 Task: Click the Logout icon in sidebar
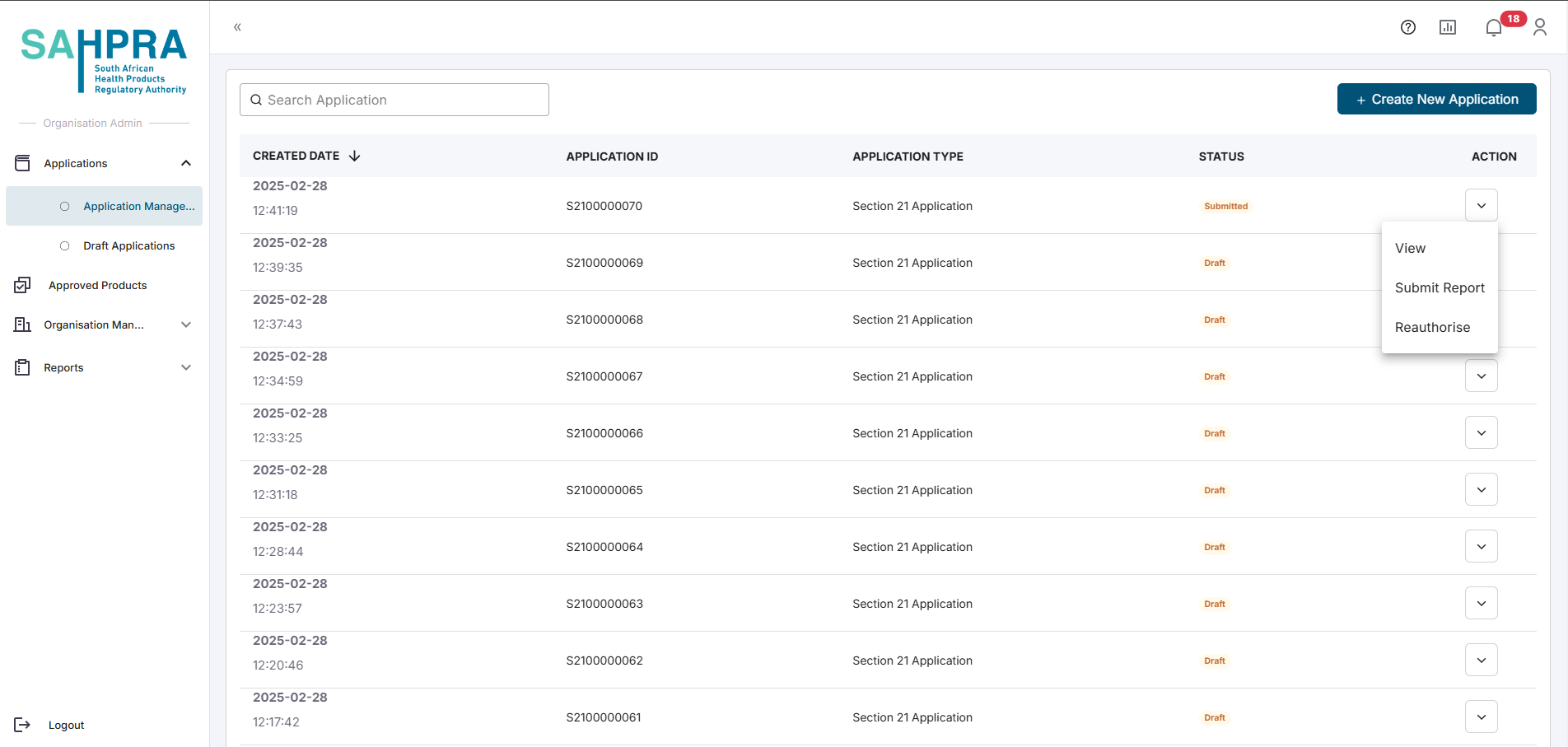point(22,725)
